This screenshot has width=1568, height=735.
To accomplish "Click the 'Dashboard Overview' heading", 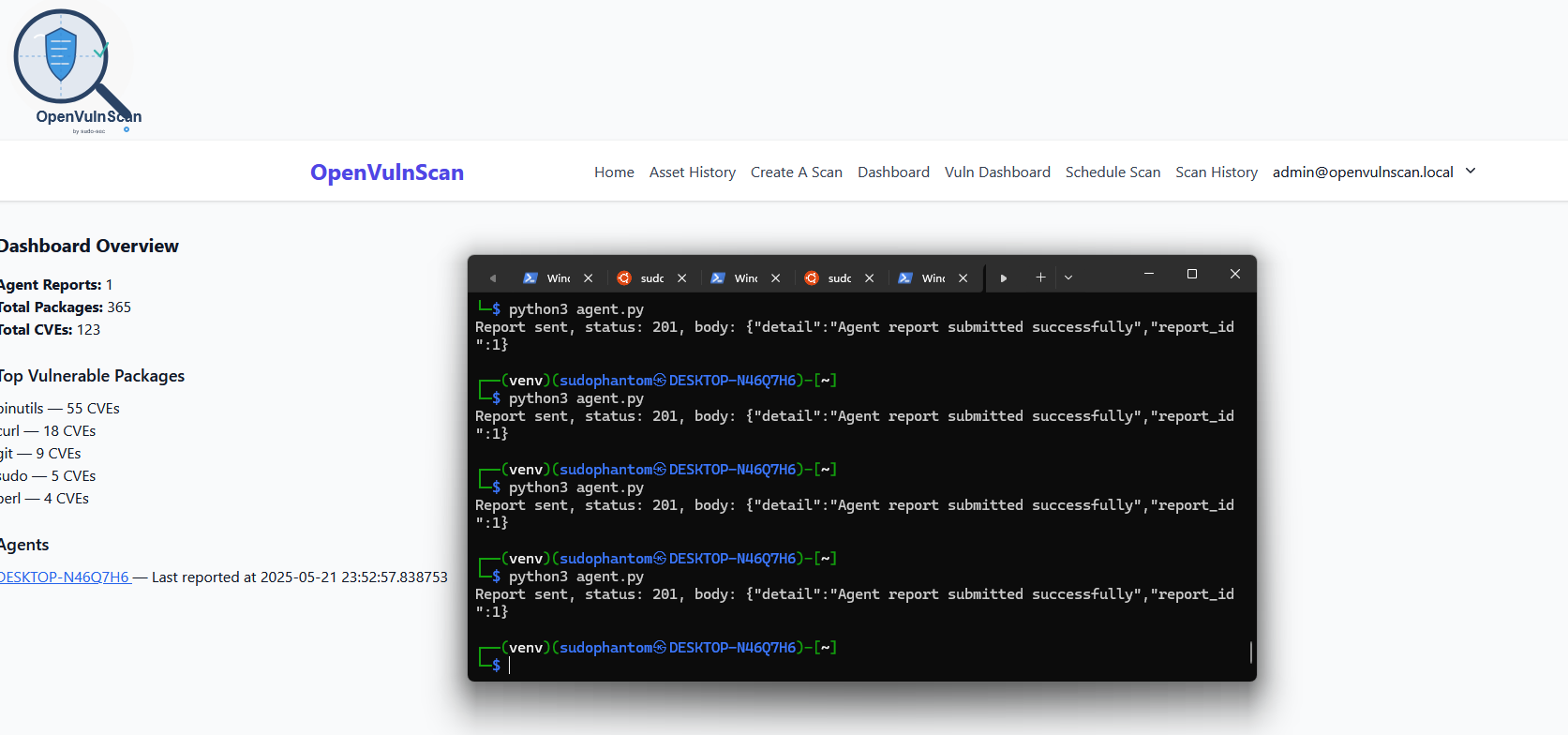I will coord(89,247).
